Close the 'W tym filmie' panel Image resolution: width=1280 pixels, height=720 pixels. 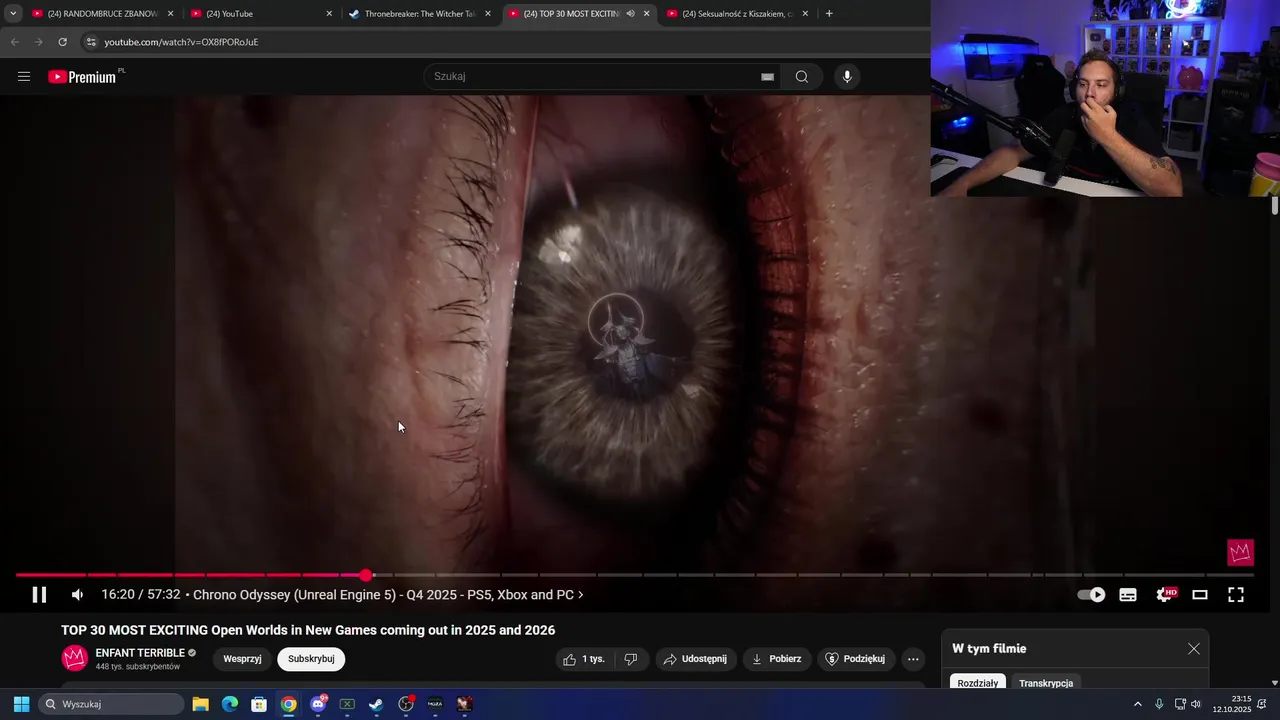coord(1194,649)
